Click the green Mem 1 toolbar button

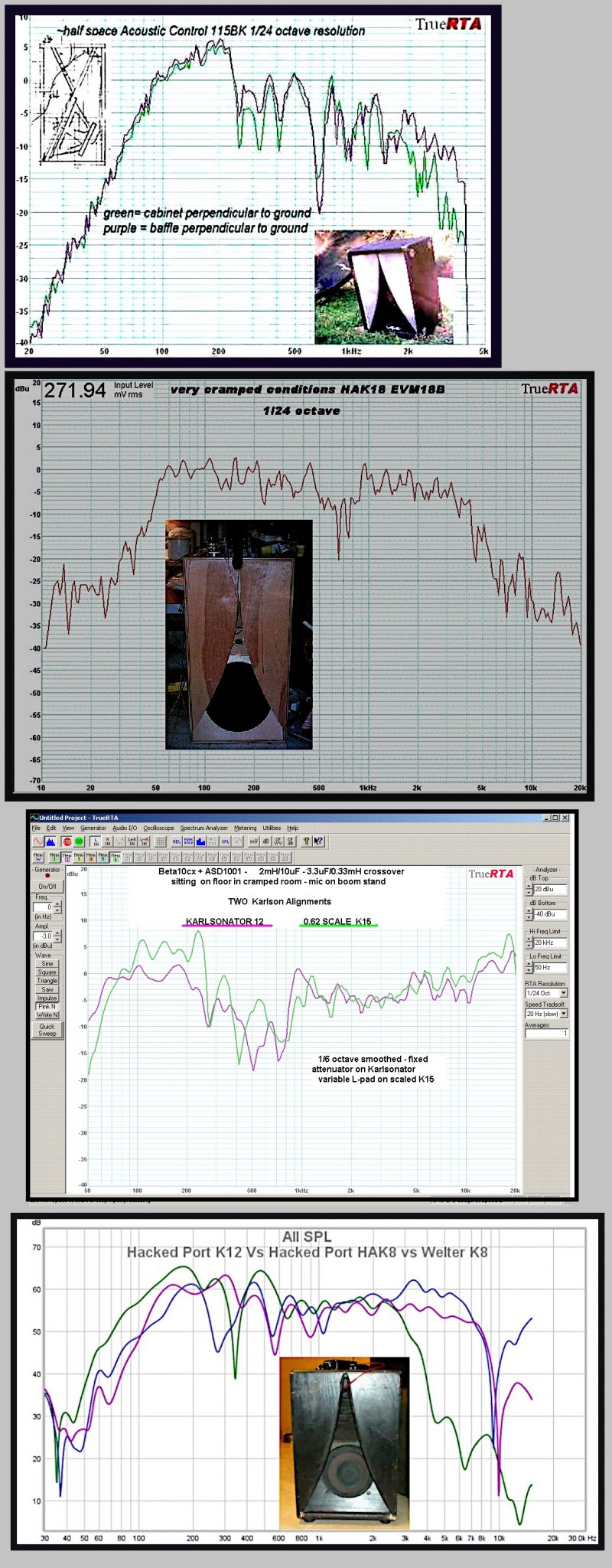pyautogui.click(x=54, y=857)
